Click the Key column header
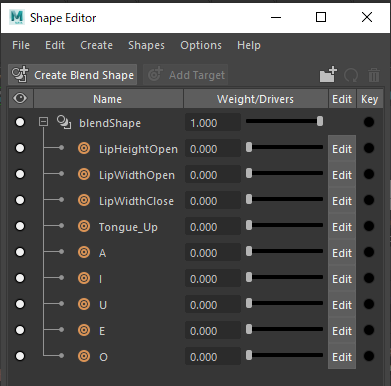This screenshot has width=391, height=386. point(370,99)
